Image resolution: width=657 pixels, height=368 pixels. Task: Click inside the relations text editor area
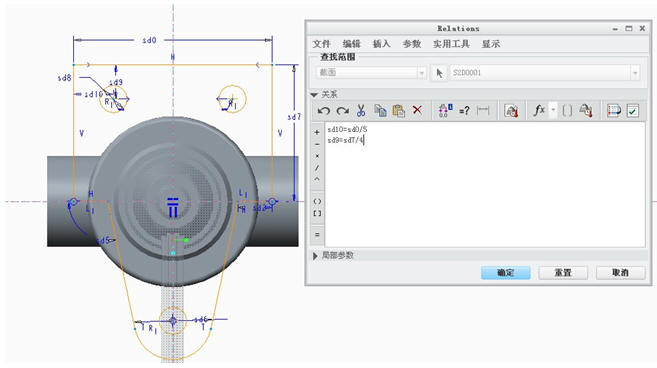click(x=485, y=185)
